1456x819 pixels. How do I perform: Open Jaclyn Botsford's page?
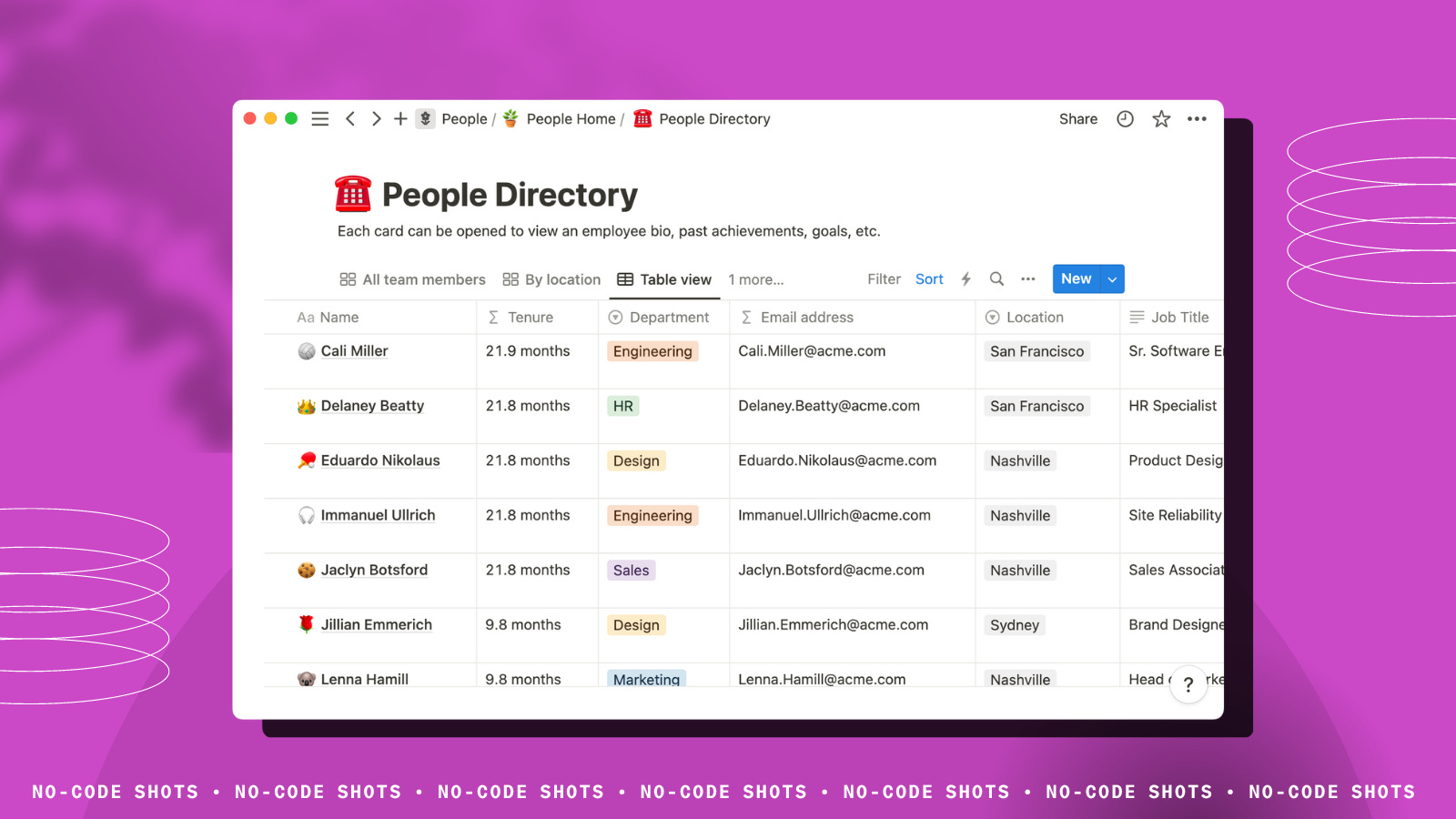pyautogui.click(x=374, y=570)
